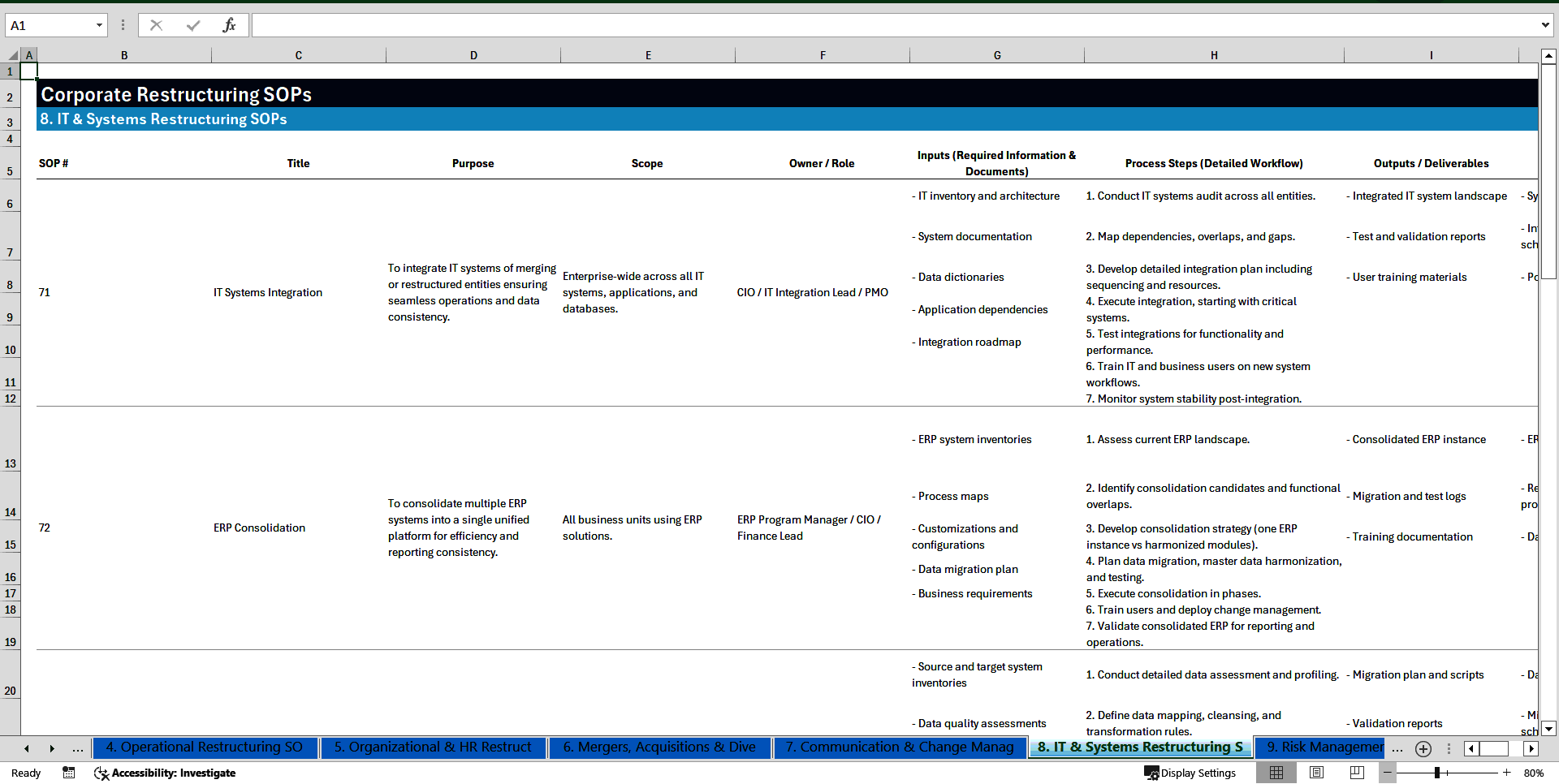1559x784 pixels.
Task: Click the Enter checkmark icon in formula bar
Action: (192, 25)
